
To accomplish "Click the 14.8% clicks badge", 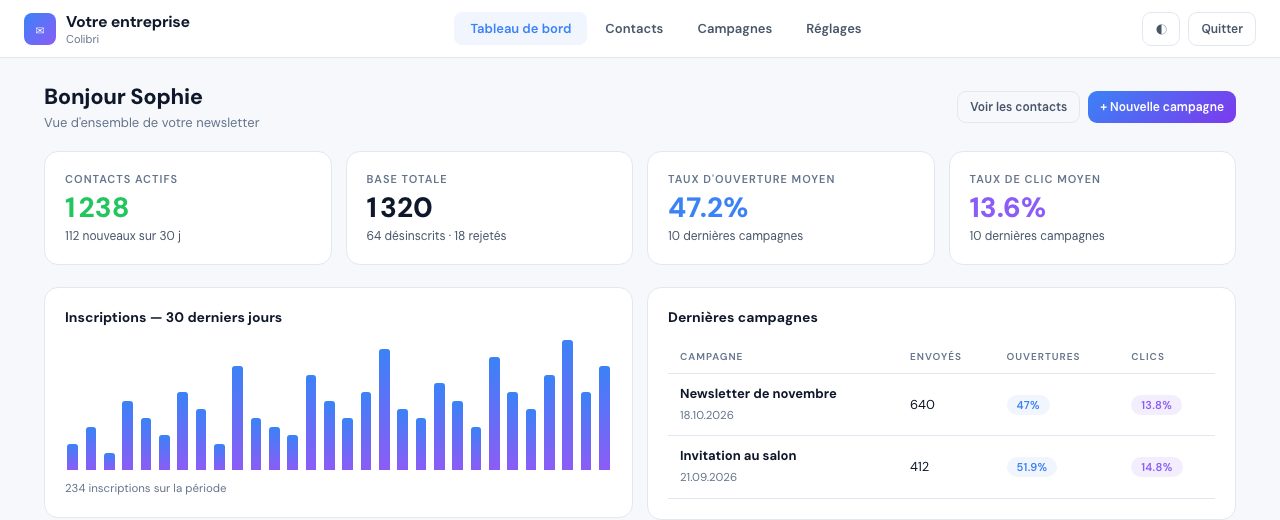I will [x=1157, y=467].
